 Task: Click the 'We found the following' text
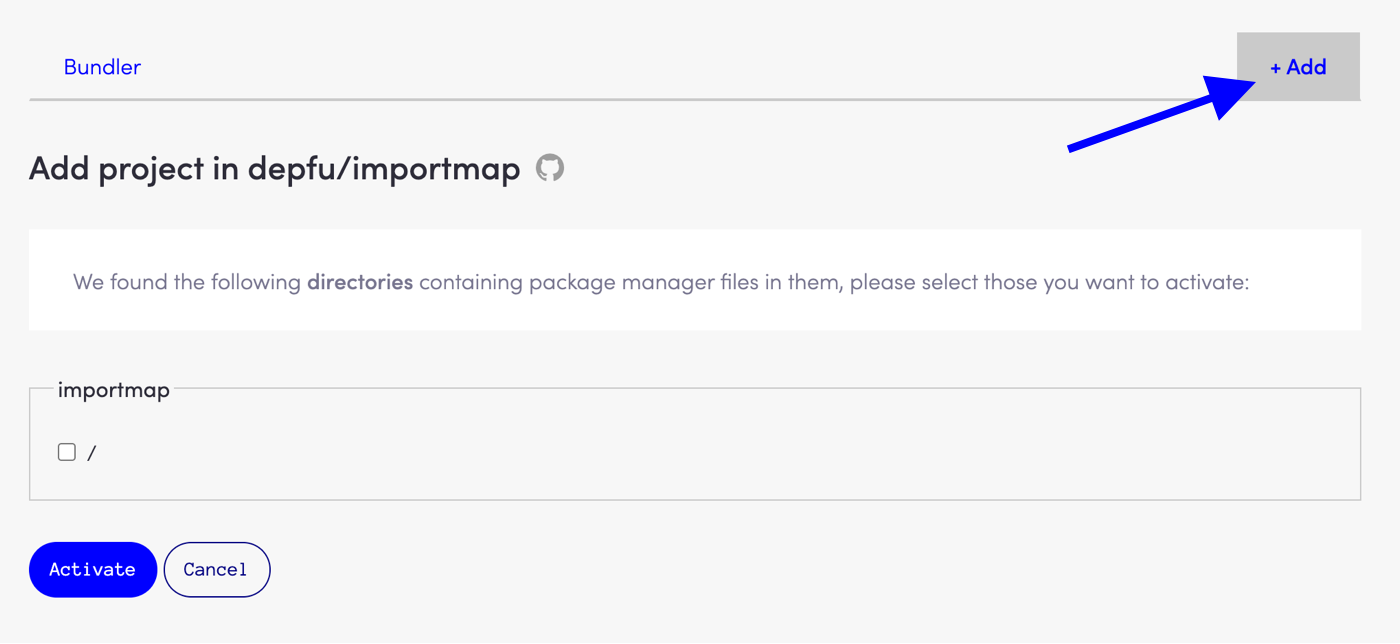187,282
